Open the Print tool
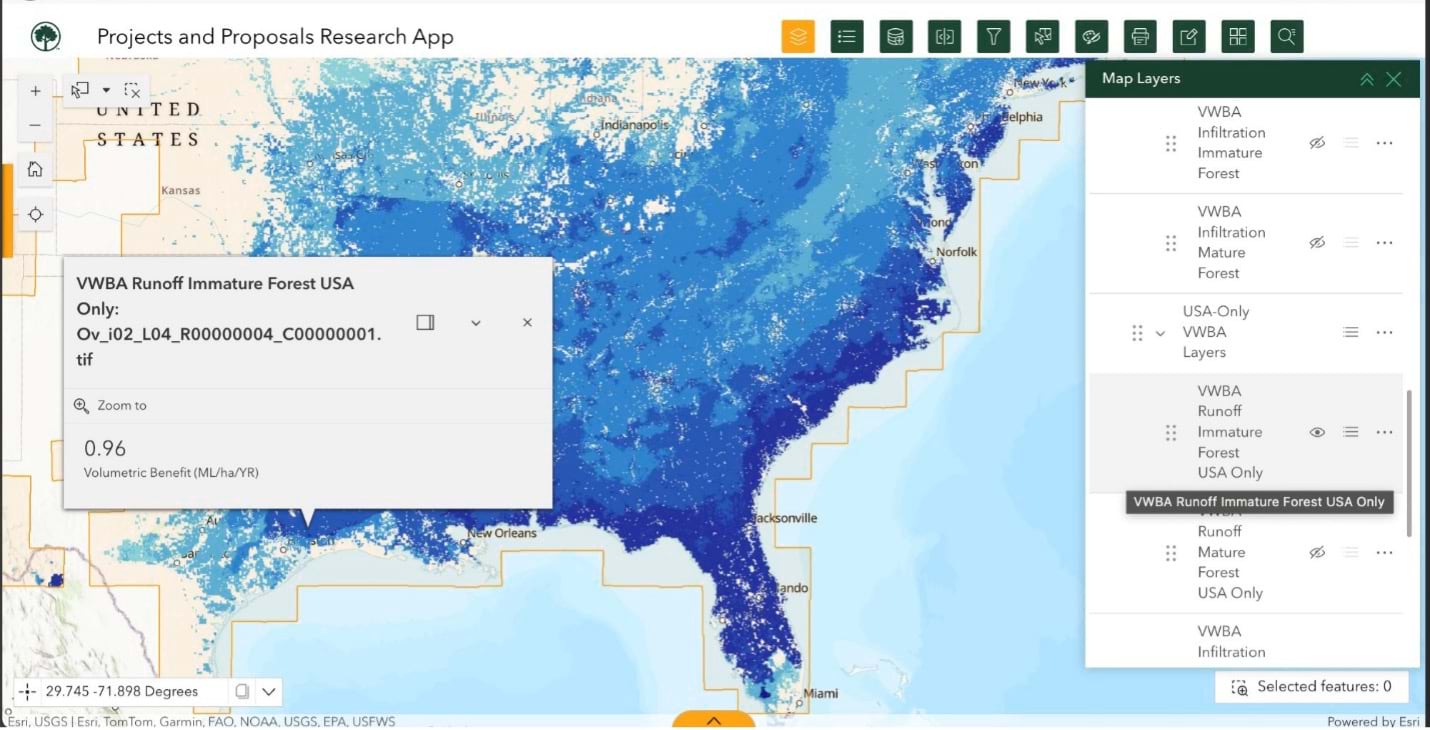Screen dimensions: 1430x730 1140,36
